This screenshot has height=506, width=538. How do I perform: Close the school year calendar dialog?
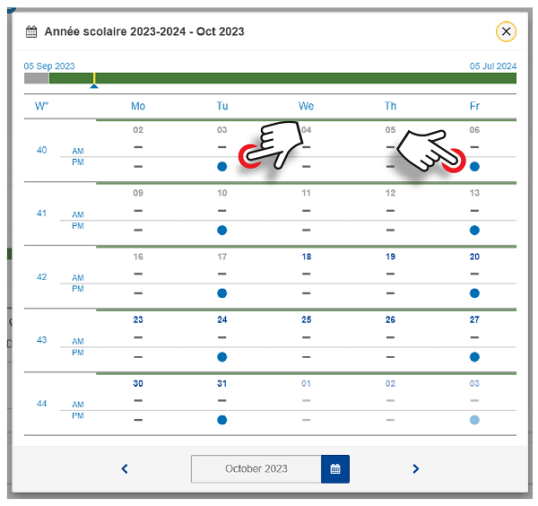(x=506, y=32)
